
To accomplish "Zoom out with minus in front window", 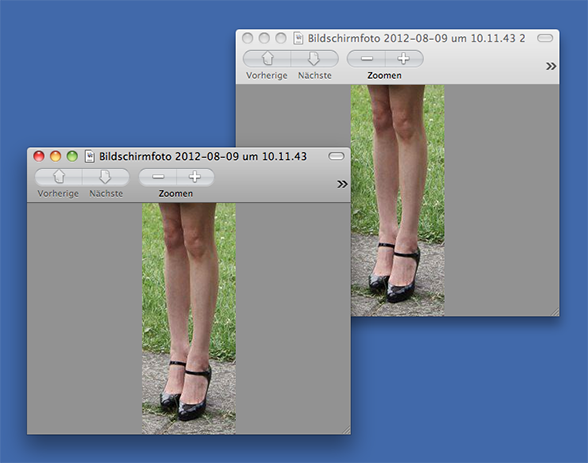I will pyautogui.click(x=158, y=177).
